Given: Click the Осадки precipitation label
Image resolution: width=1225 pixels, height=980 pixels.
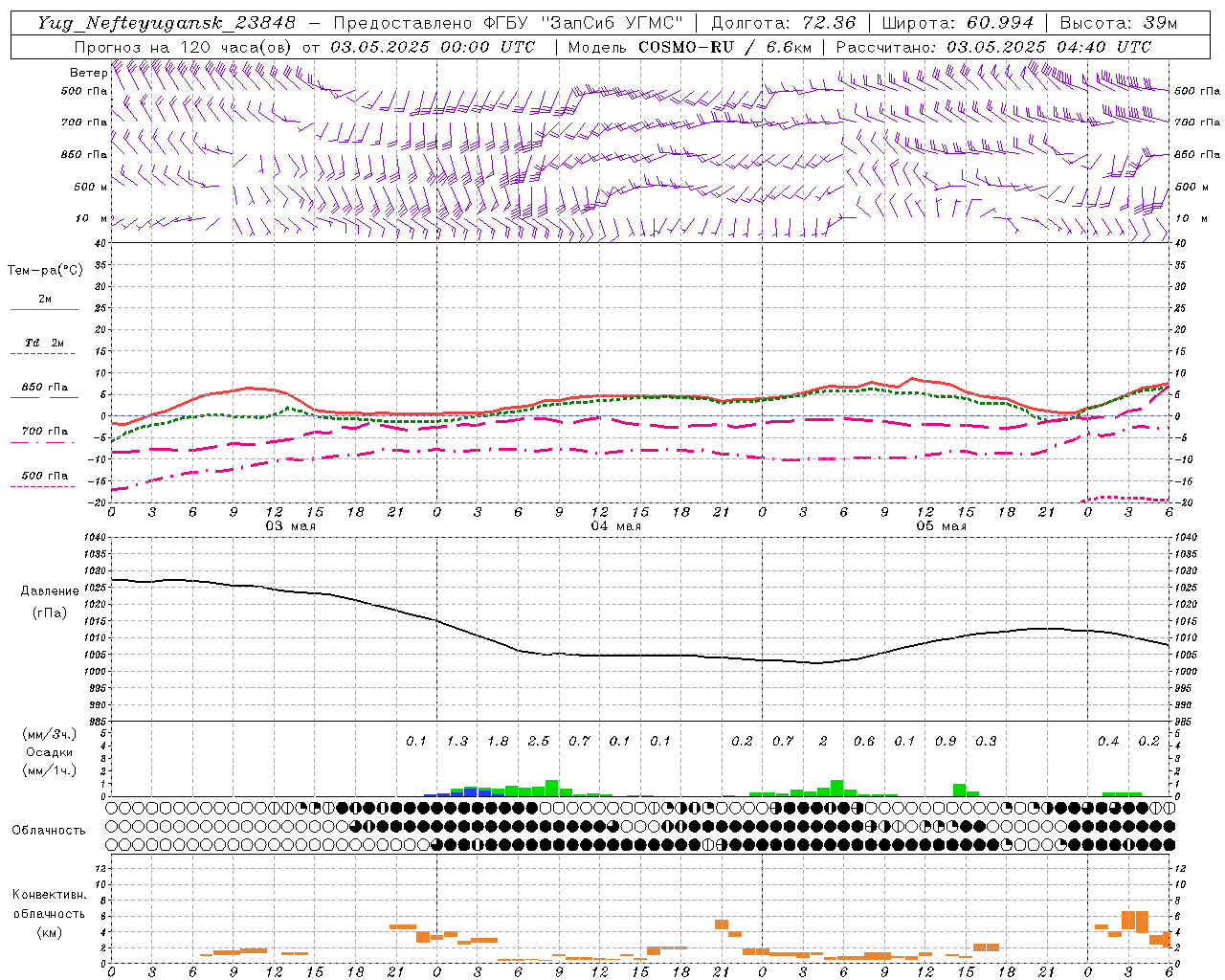Looking at the screenshot, I should coord(50,752).
